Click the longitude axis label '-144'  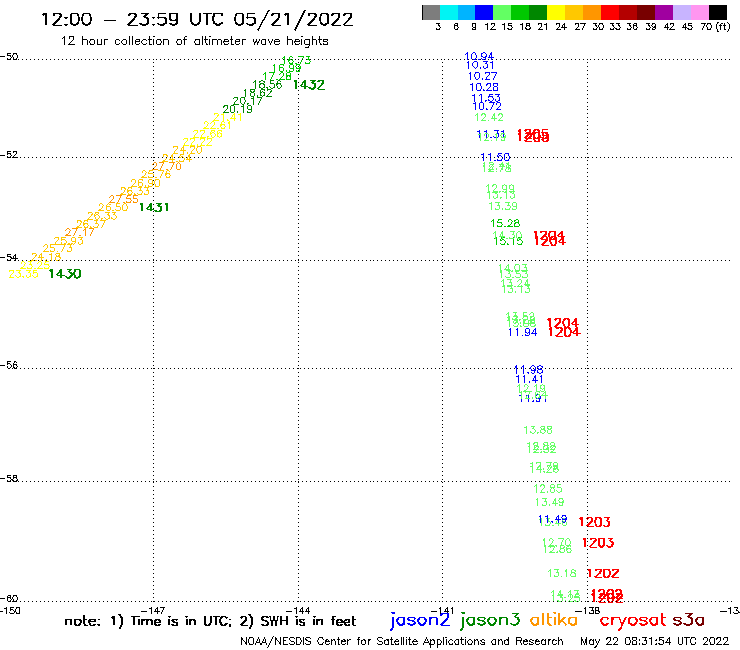[298, 610]
